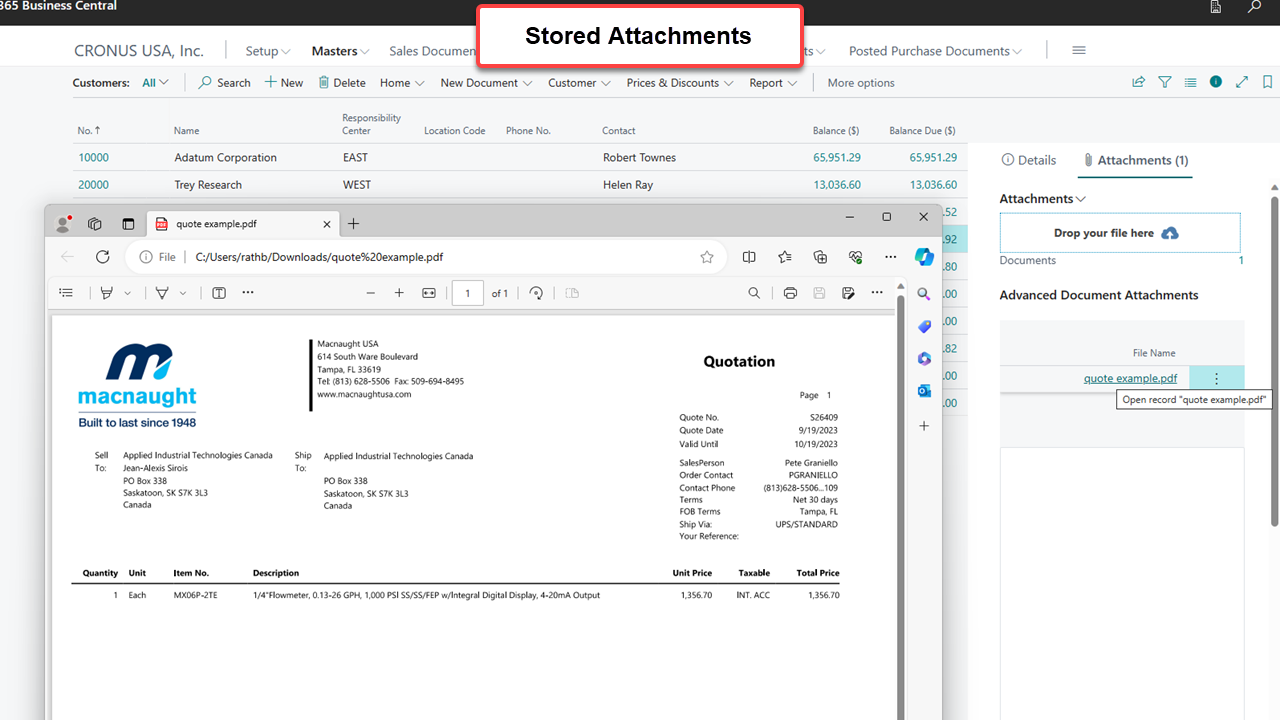Expand the Customer action dropdown
This screenshot has width=1280, height=720.
point(579,83)
